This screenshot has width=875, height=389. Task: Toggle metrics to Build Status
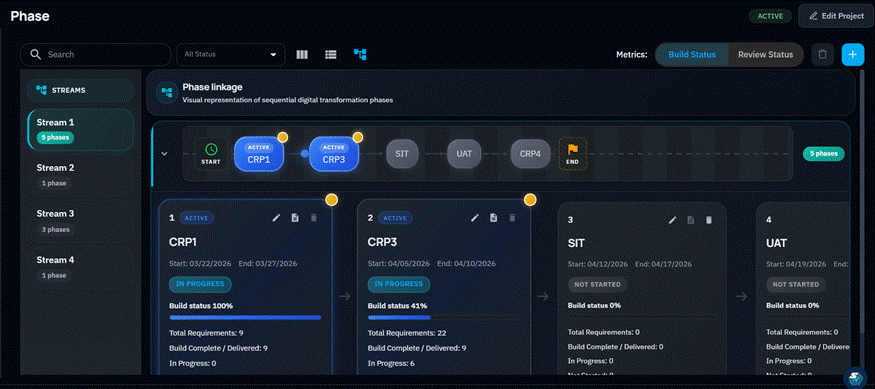[x=692, y=55]
